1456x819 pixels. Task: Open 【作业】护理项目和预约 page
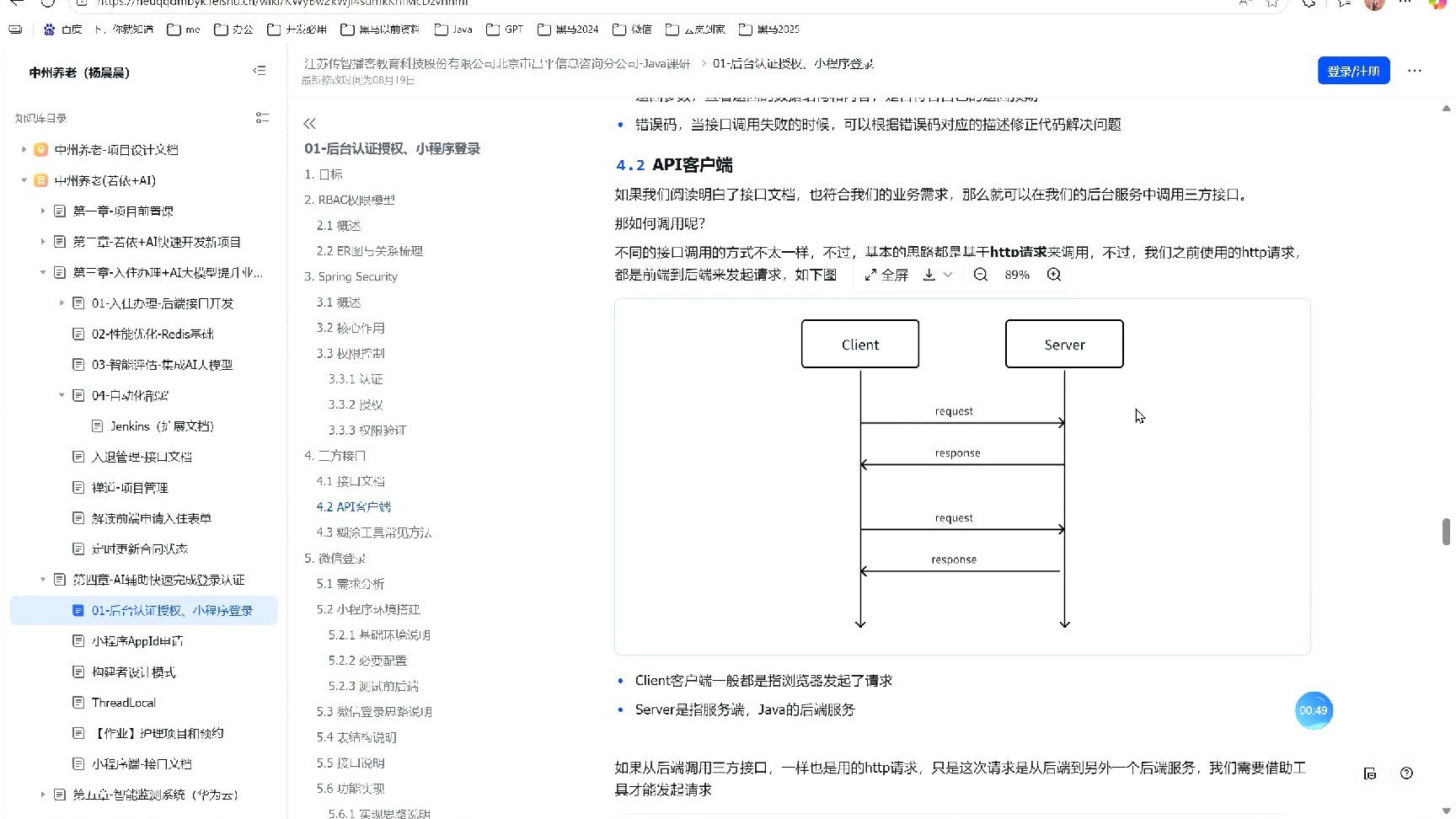click(158, 733)
